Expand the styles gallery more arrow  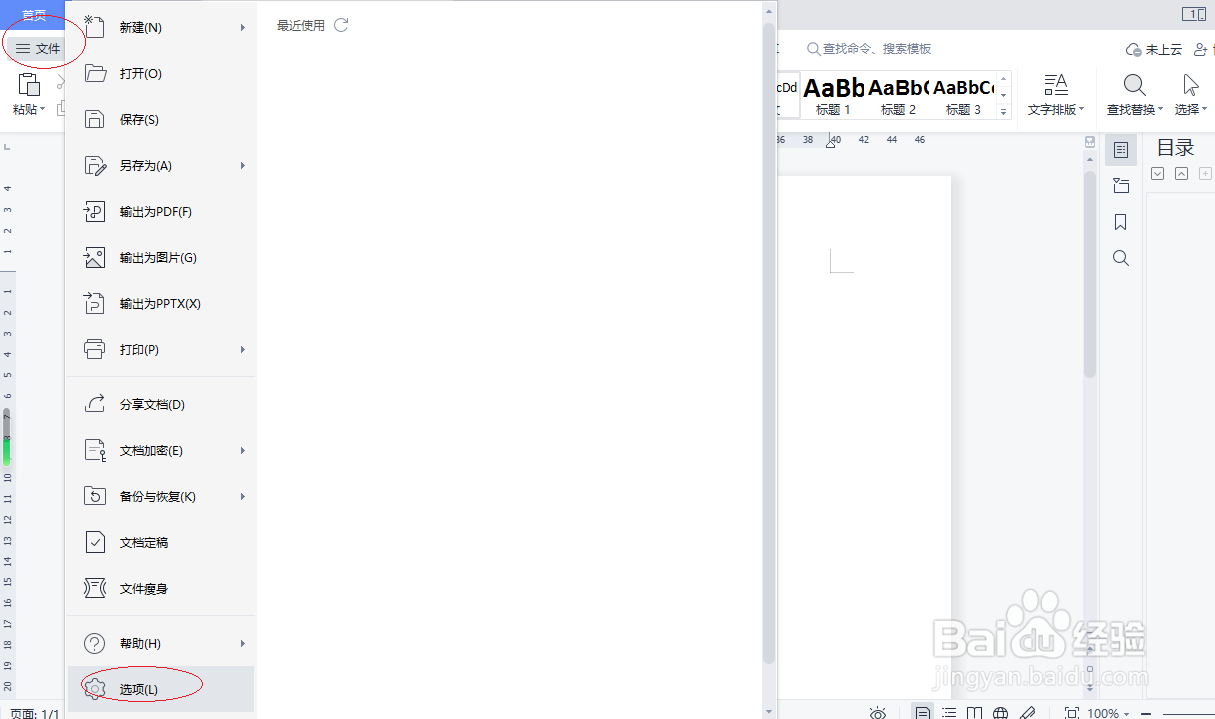(1004, 111)
